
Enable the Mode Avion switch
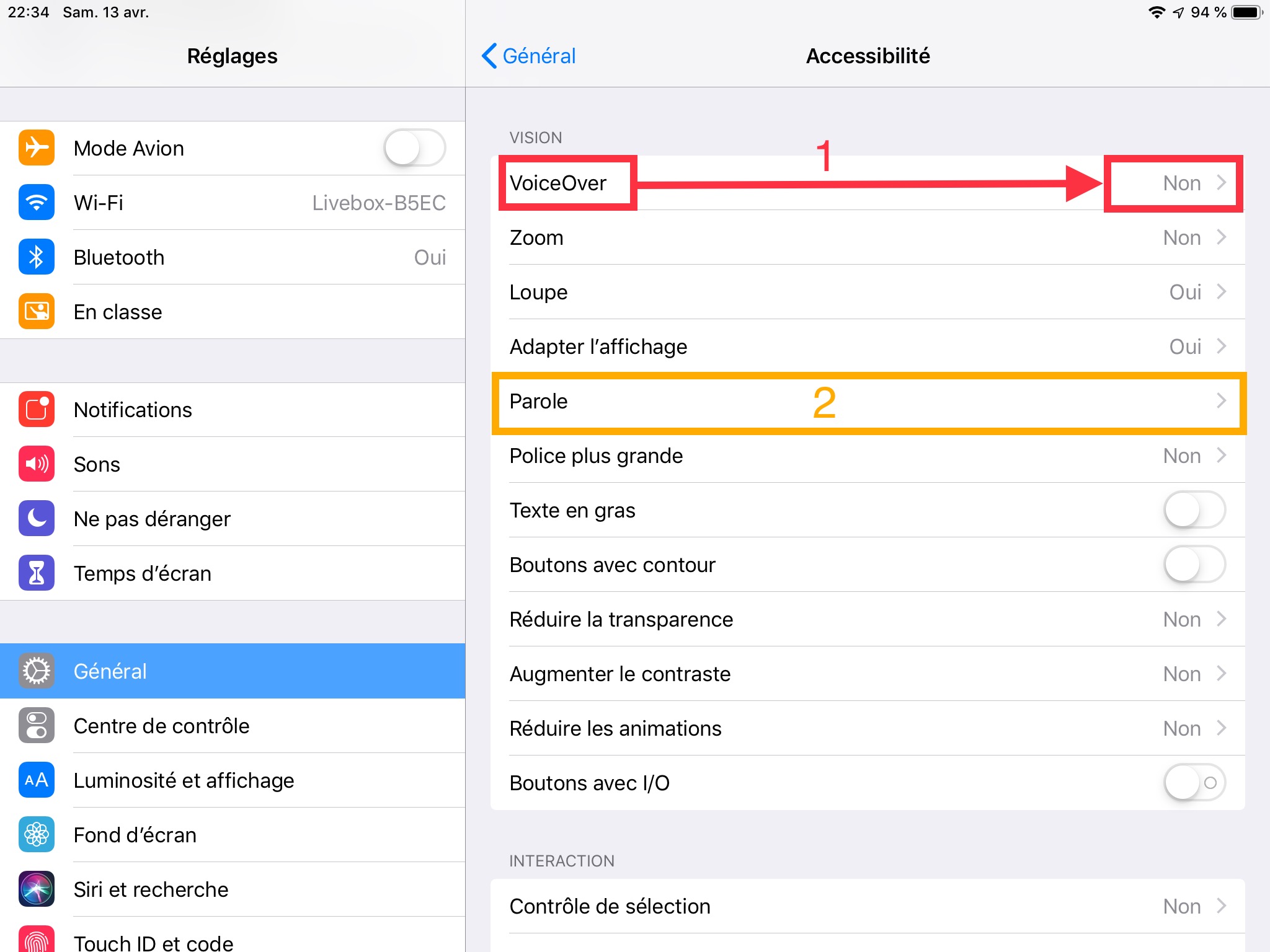[x=414, y=148]
